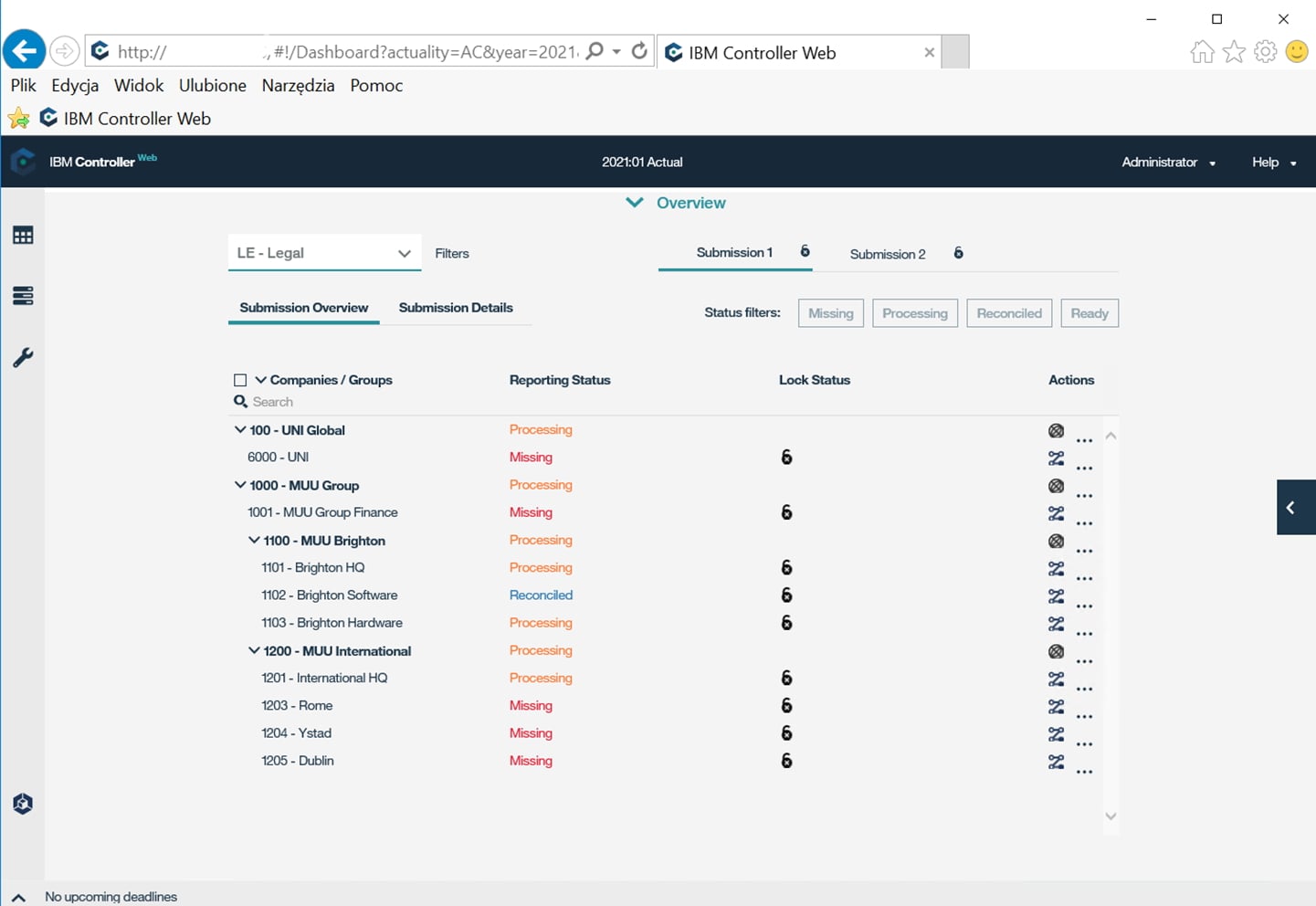Click the stacked rows icon in left sidebar

pos(23,296)
